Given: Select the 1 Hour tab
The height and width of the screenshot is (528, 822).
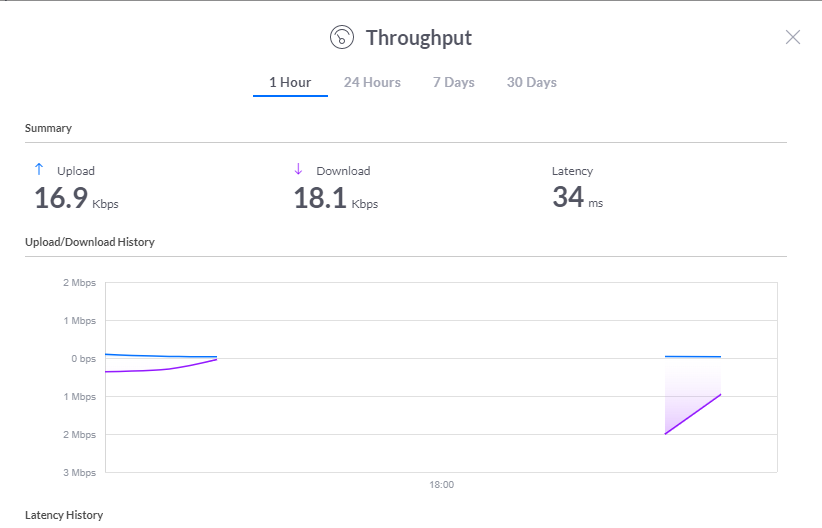Looking at the screenshot, I should (290, 82).
